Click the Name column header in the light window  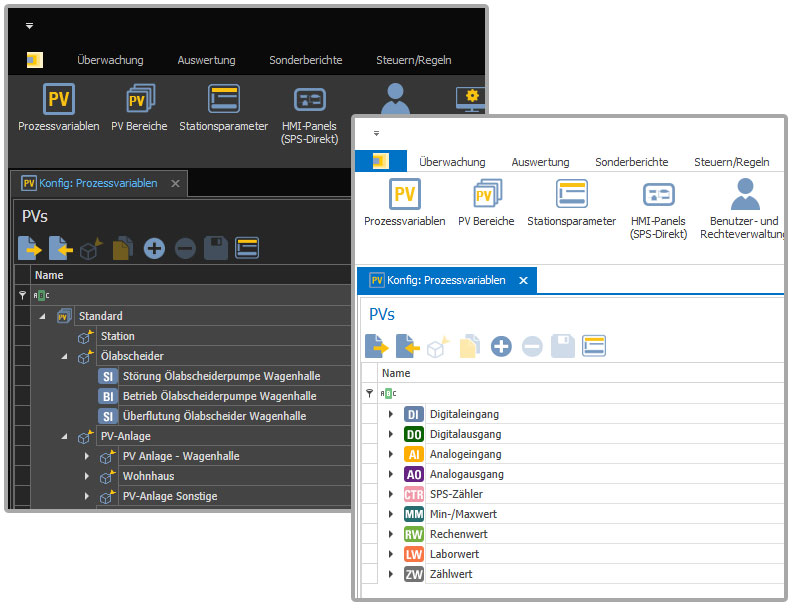580,373
